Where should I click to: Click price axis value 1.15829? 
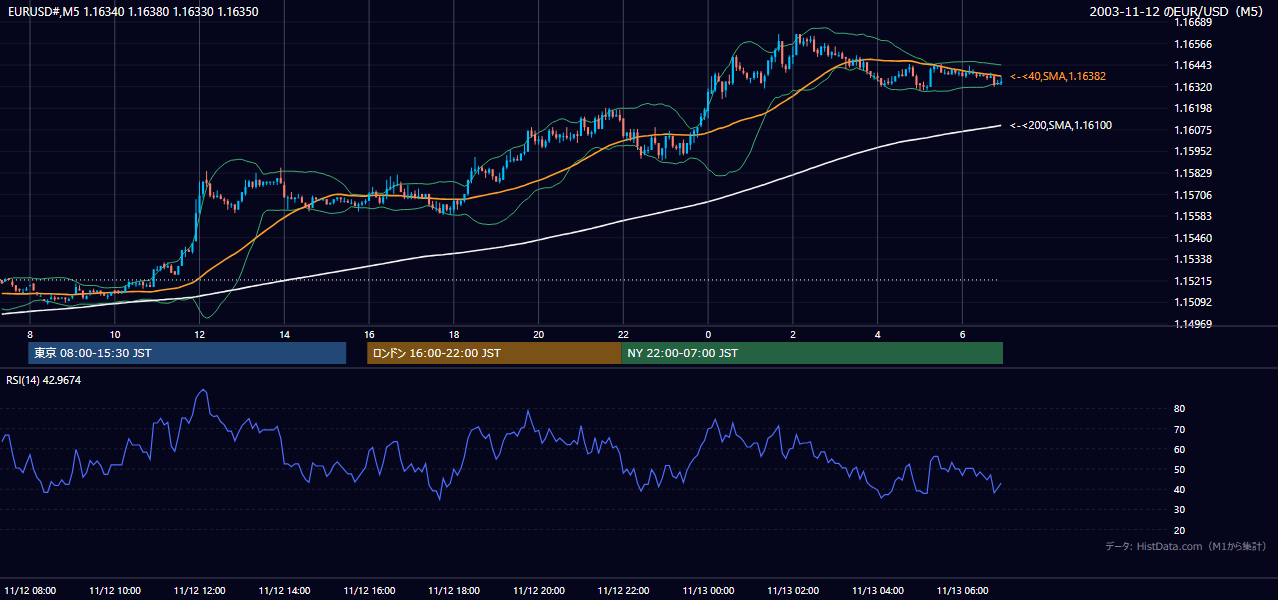pyautogui.click(x=1193, y=173)
